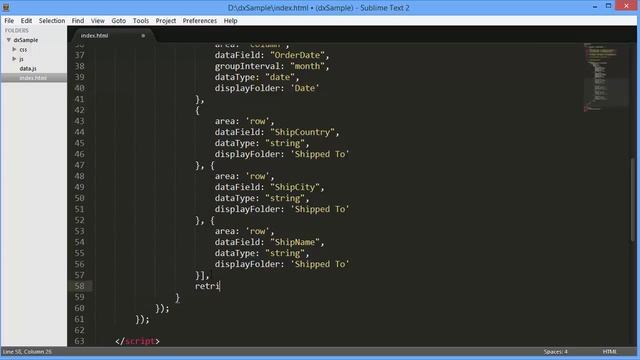Open index.html in the sidebar
The width and height of the screenshot is (640, 360).
pos(33,78)
